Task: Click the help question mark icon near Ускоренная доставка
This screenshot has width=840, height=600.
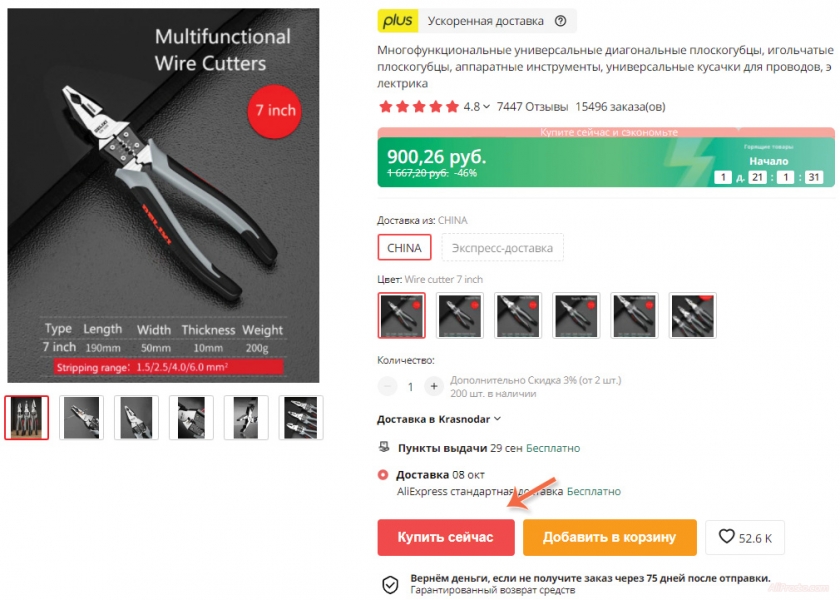Action: (560, 21)
